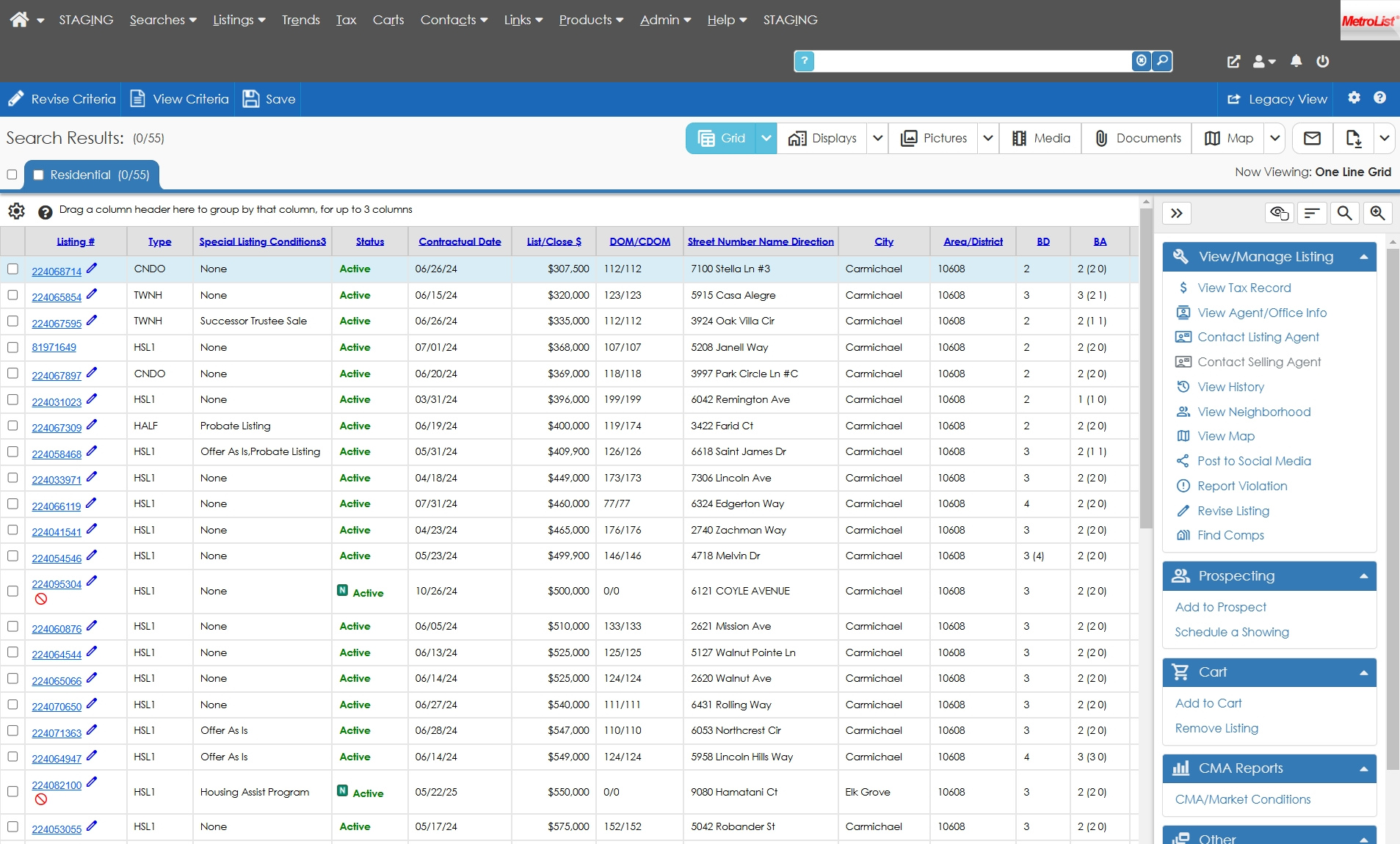The width and height of the screenshot is (1400, 844).
Task: Open the notifications bell
Action: pos(1296,61)
